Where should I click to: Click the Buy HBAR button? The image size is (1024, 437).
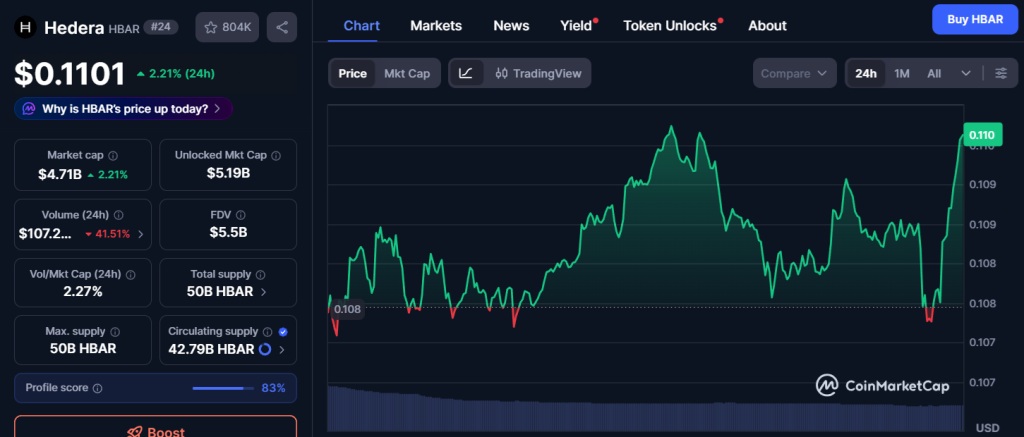coord(975,20)
